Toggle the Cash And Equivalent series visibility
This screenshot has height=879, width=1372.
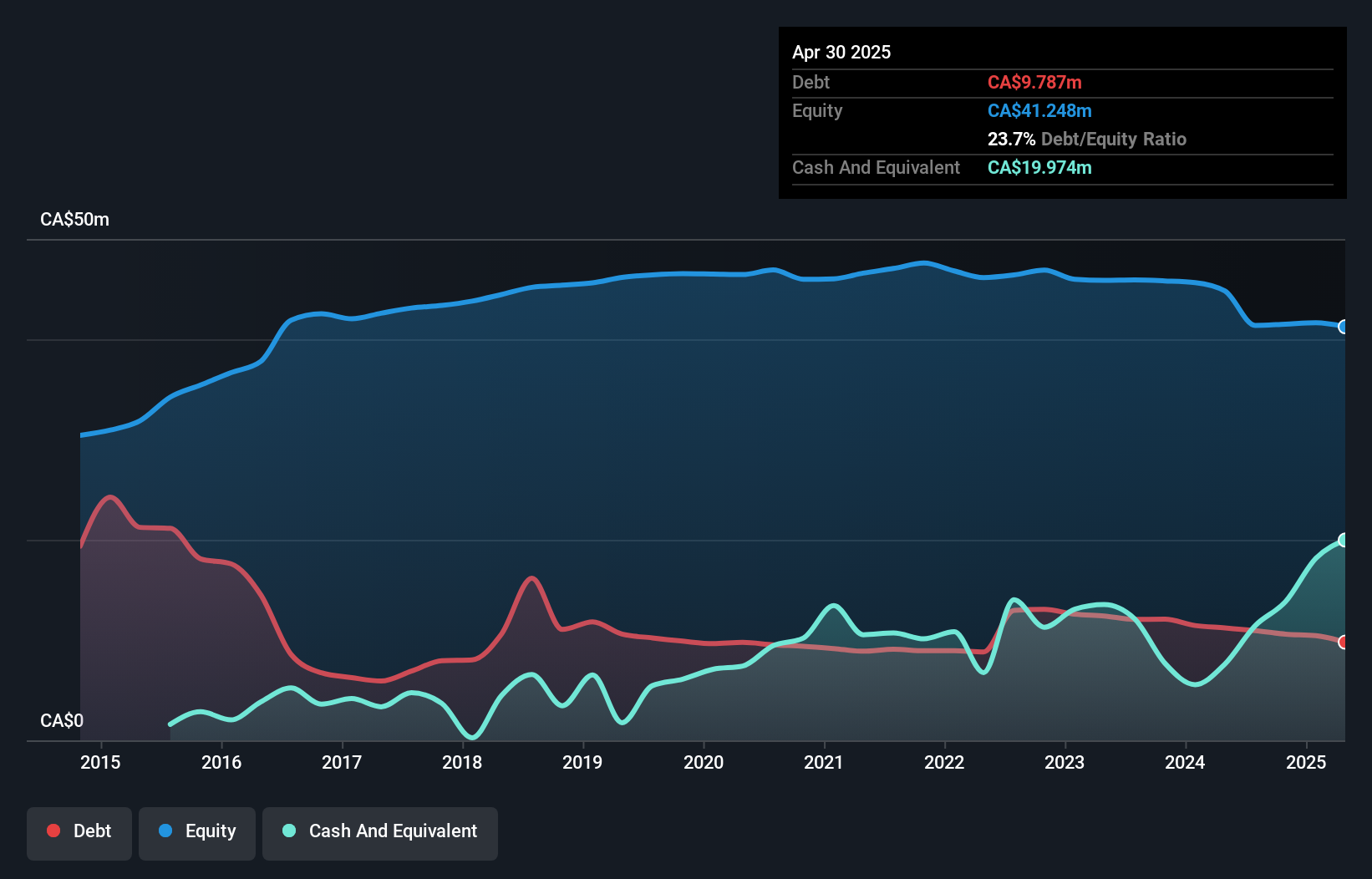tap(379, 833)
